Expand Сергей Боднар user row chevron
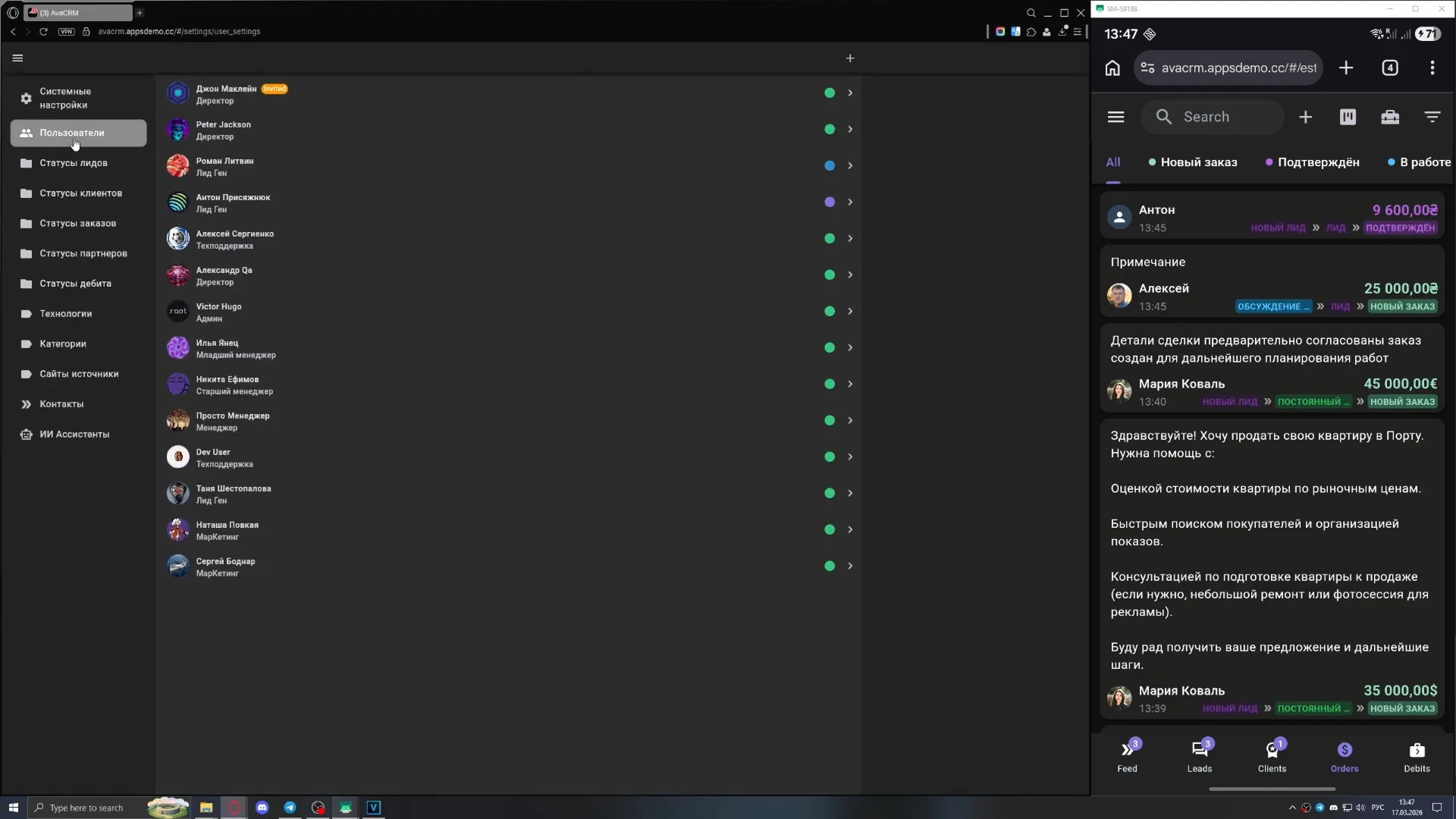1456x819 pixels. pos(850,566)
